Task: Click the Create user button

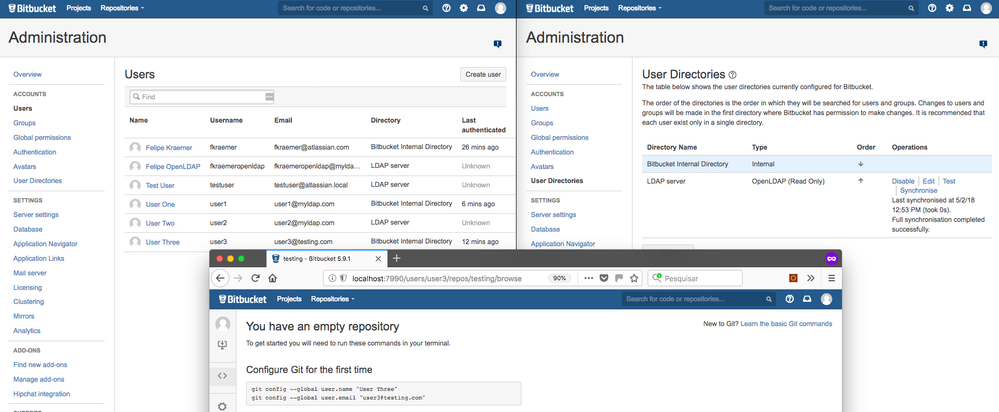Action: click(x=483, y=75)
